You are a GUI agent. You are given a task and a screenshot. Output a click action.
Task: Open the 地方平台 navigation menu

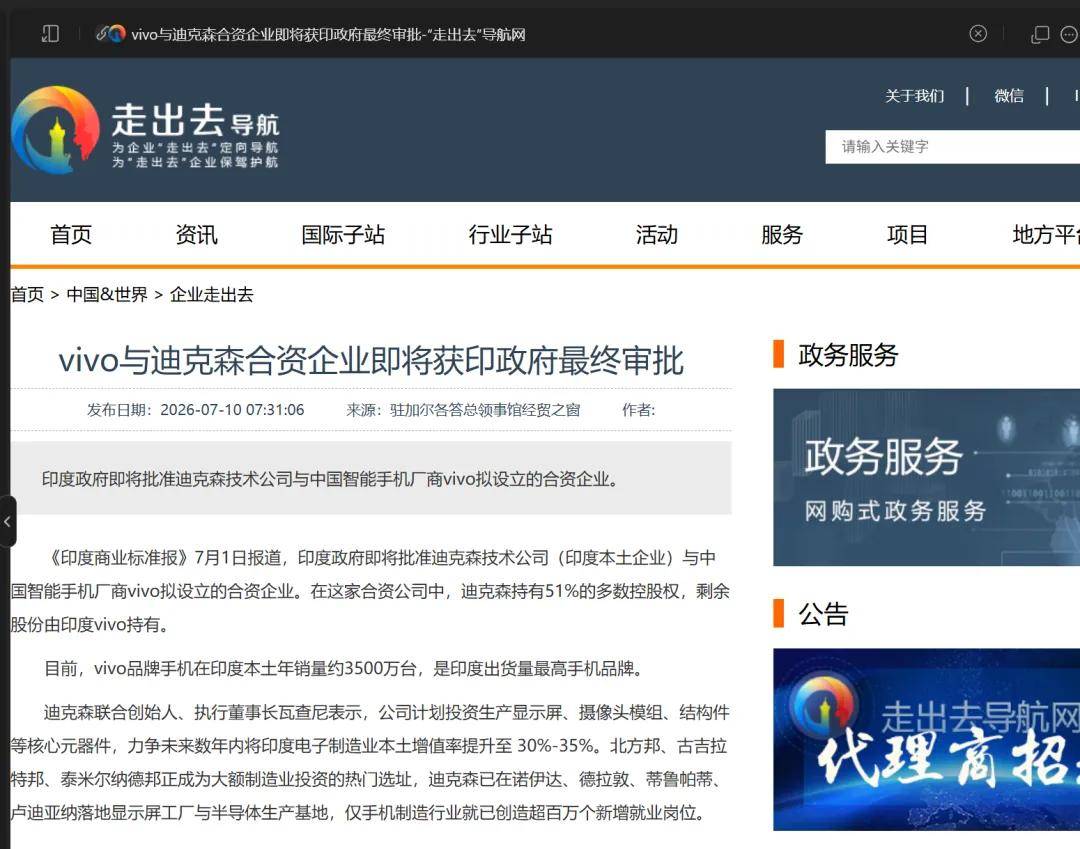click(x=1046, y=235)
